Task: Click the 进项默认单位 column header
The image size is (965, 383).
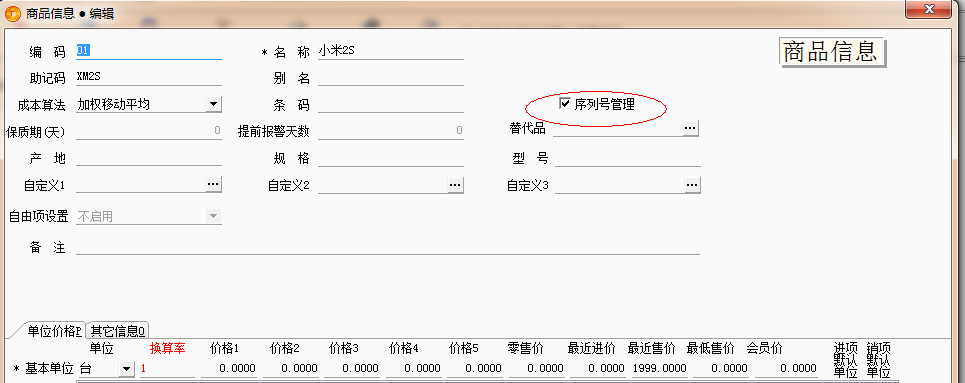Action: (845, 360)
